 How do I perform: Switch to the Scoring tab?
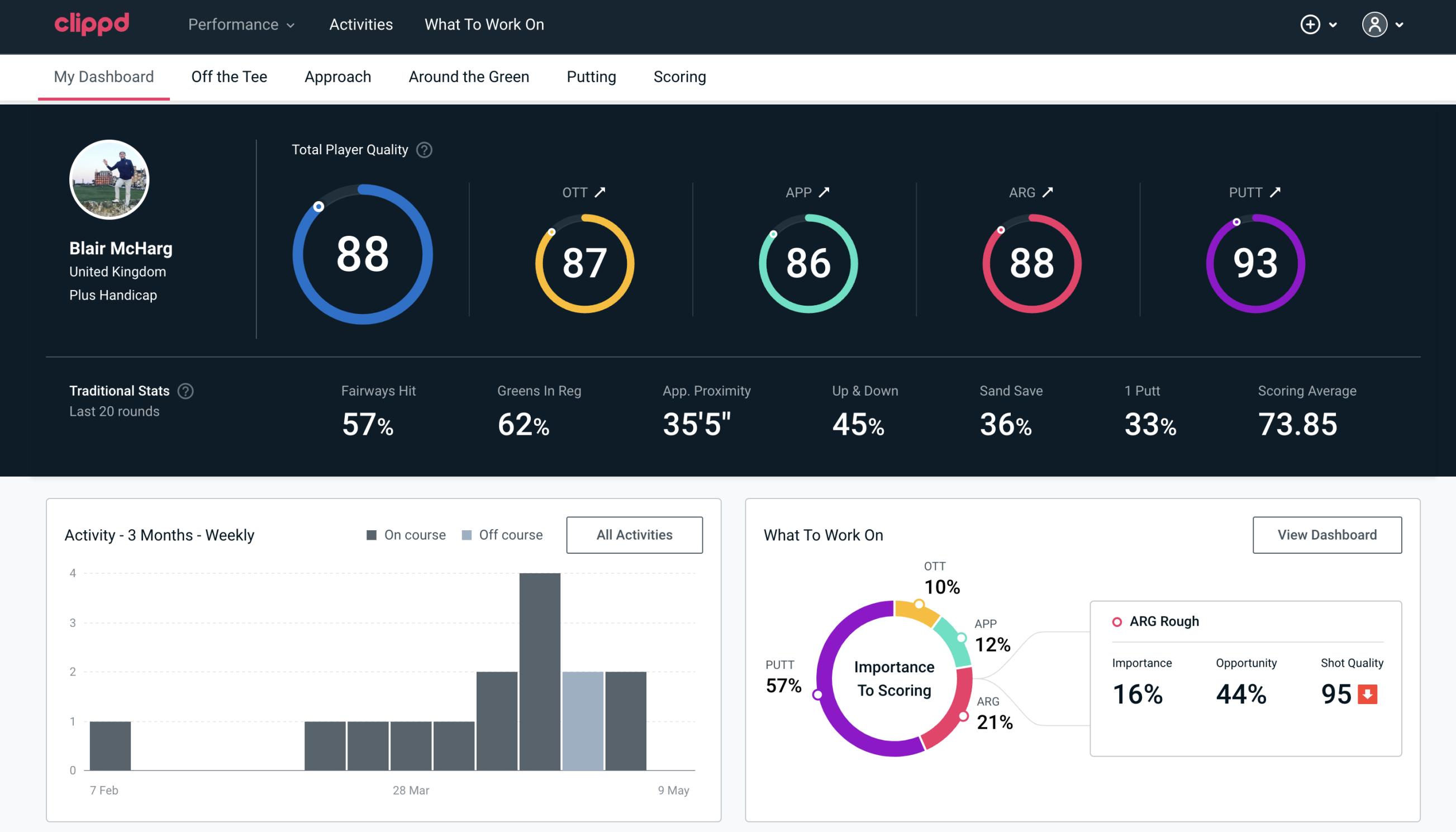[679, 76]
